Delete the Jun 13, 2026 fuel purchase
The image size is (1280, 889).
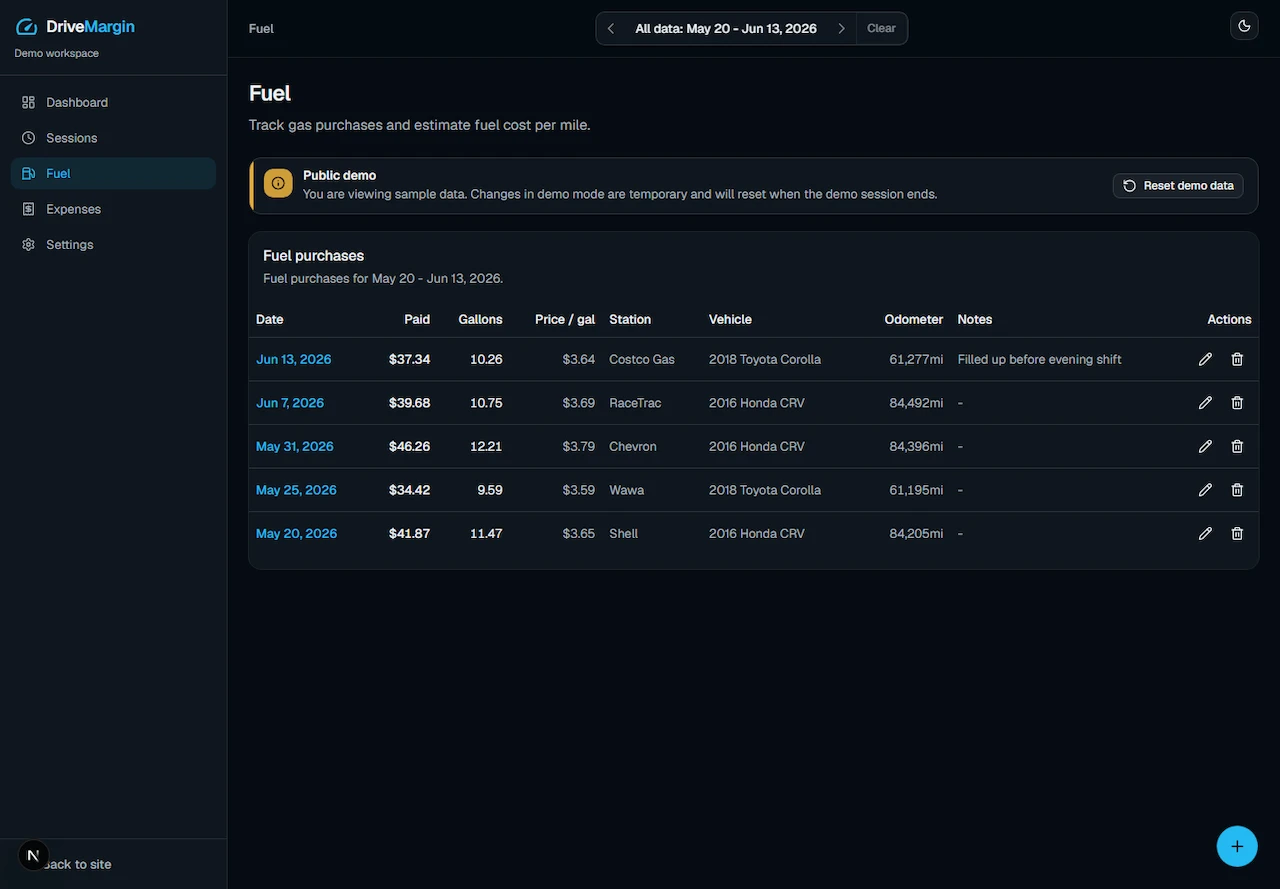[1237, 359]
